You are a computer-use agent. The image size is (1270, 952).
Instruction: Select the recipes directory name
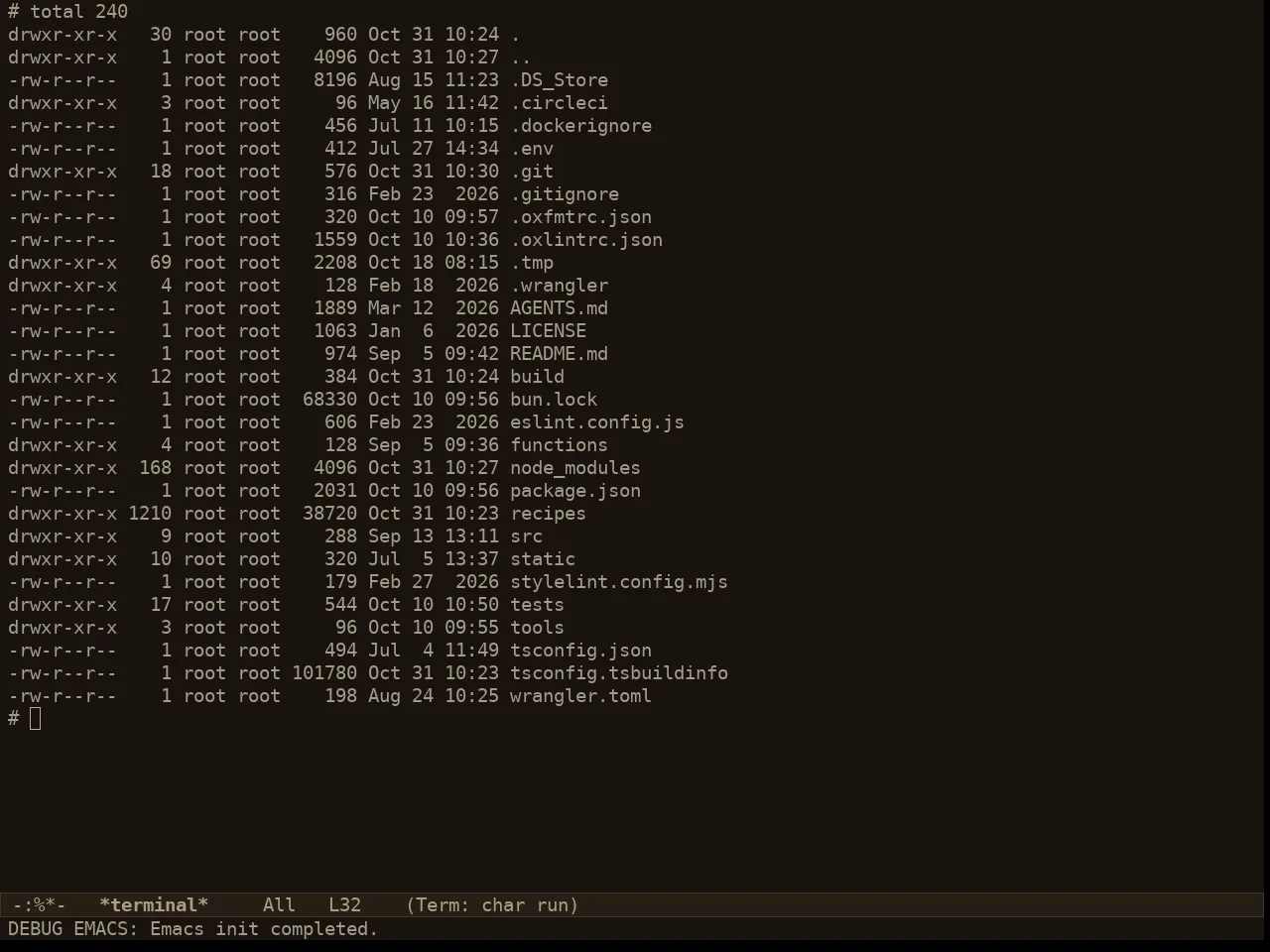click(x=548, y=514)
